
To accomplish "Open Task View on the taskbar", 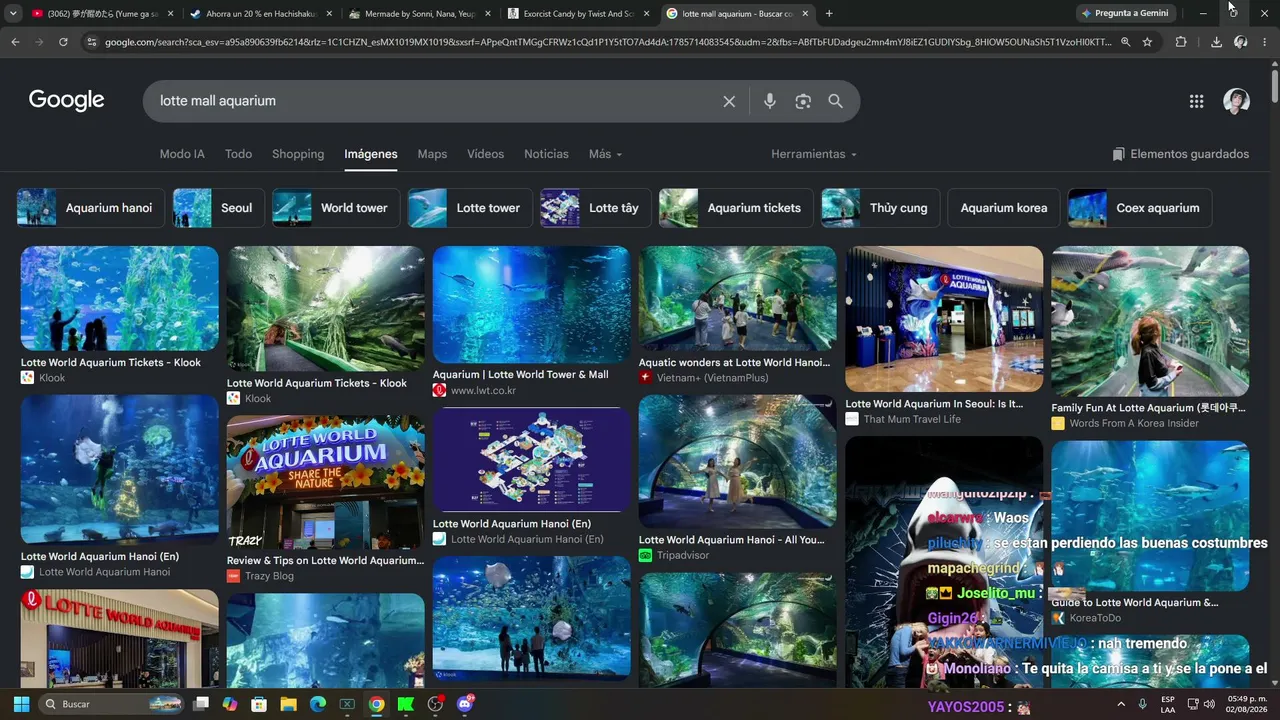I will pos(200,704).
